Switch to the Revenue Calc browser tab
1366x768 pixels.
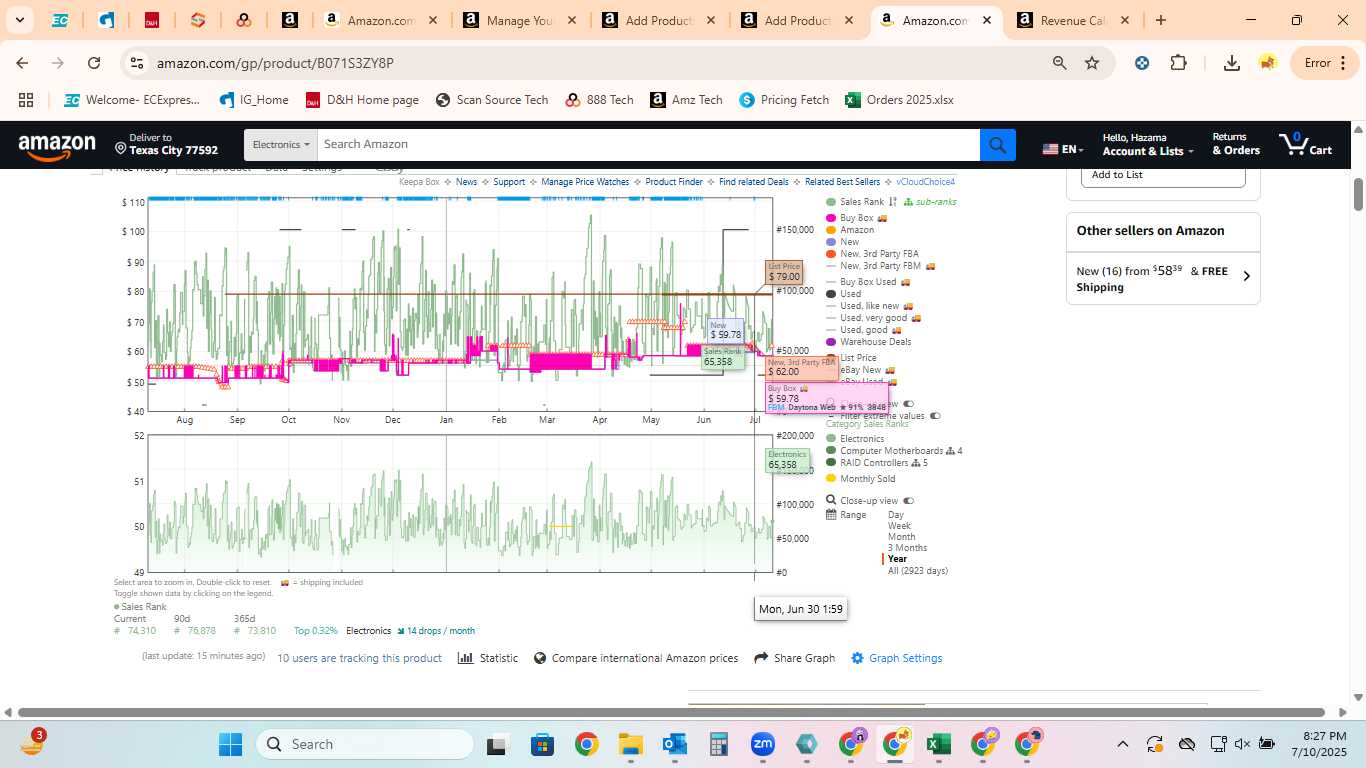tap(1073, 20)
